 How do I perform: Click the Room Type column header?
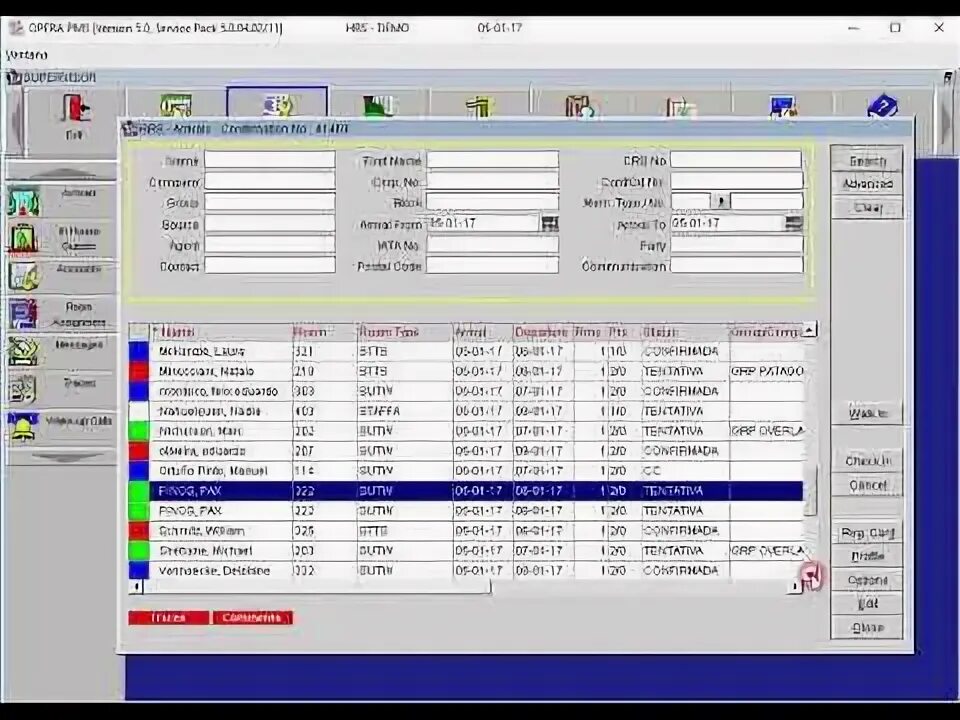point(404,332)
